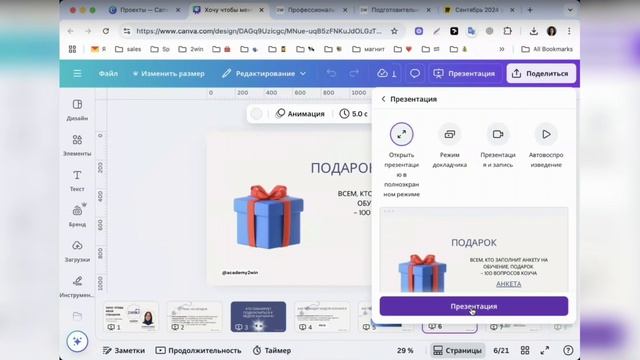Open the help question mark

(x=568, y=351)
